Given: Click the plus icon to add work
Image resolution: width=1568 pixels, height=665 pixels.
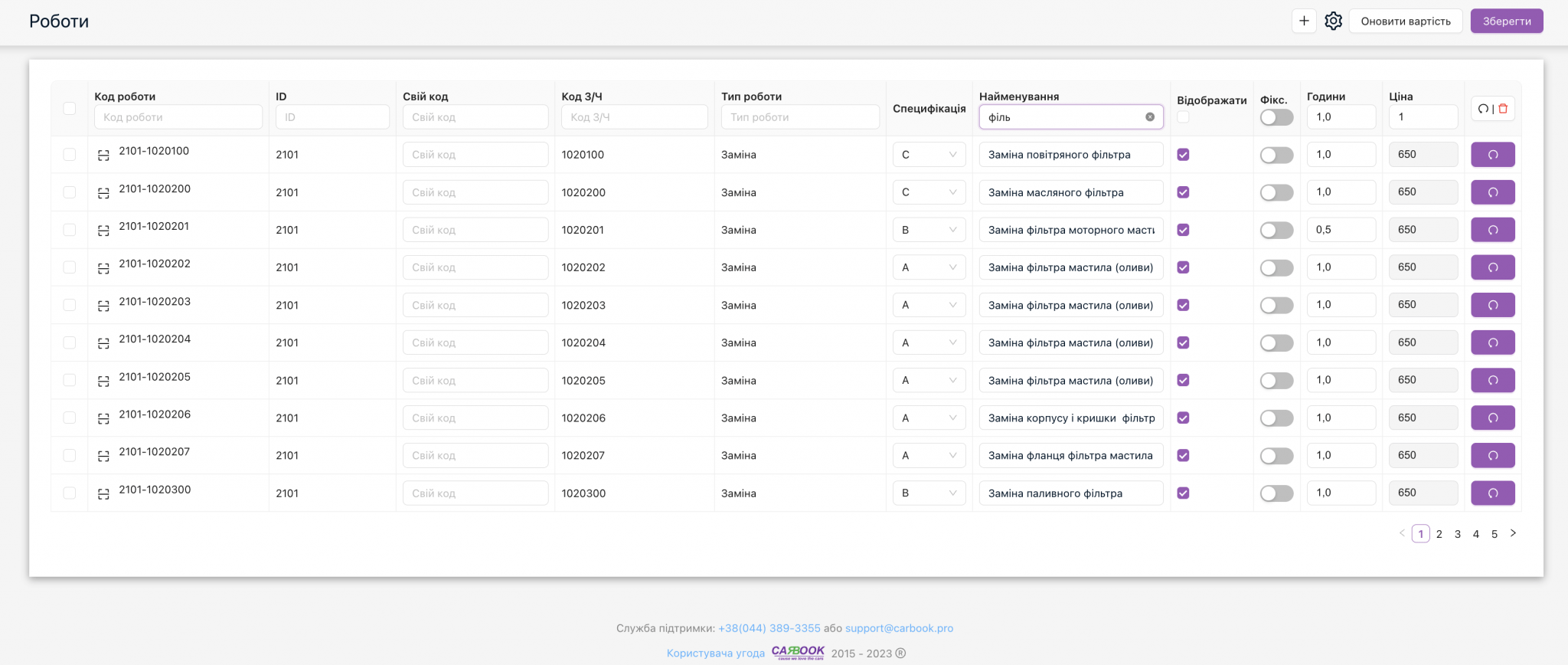Looking at the screenshot, I should pos(1304,21).
